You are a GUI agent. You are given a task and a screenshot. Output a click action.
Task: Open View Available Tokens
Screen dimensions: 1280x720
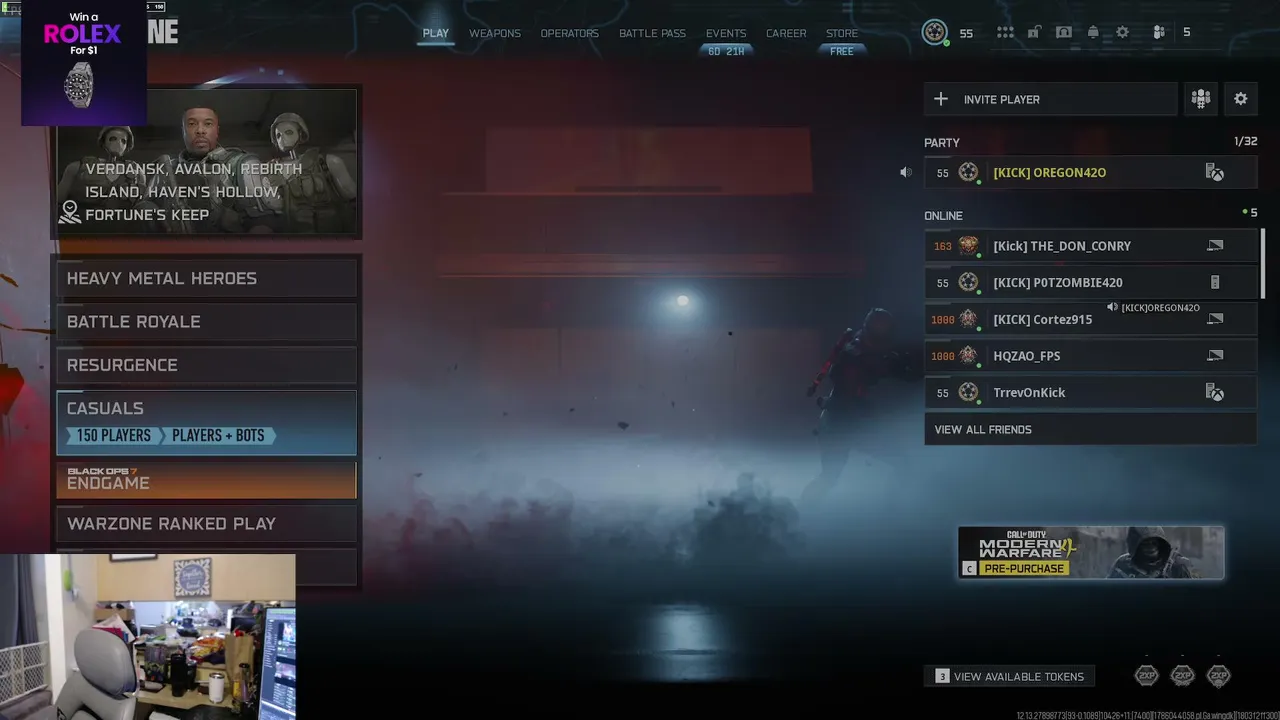1009,677
